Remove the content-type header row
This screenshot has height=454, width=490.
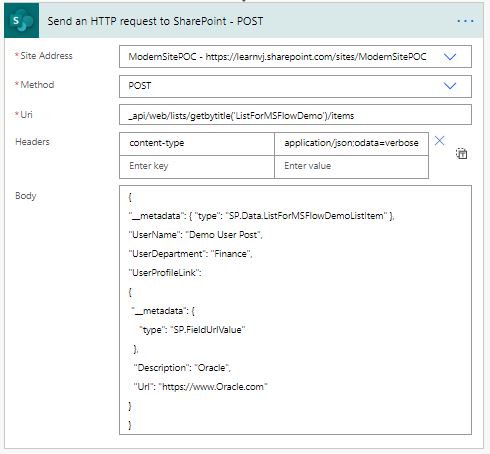click(439, 141)
